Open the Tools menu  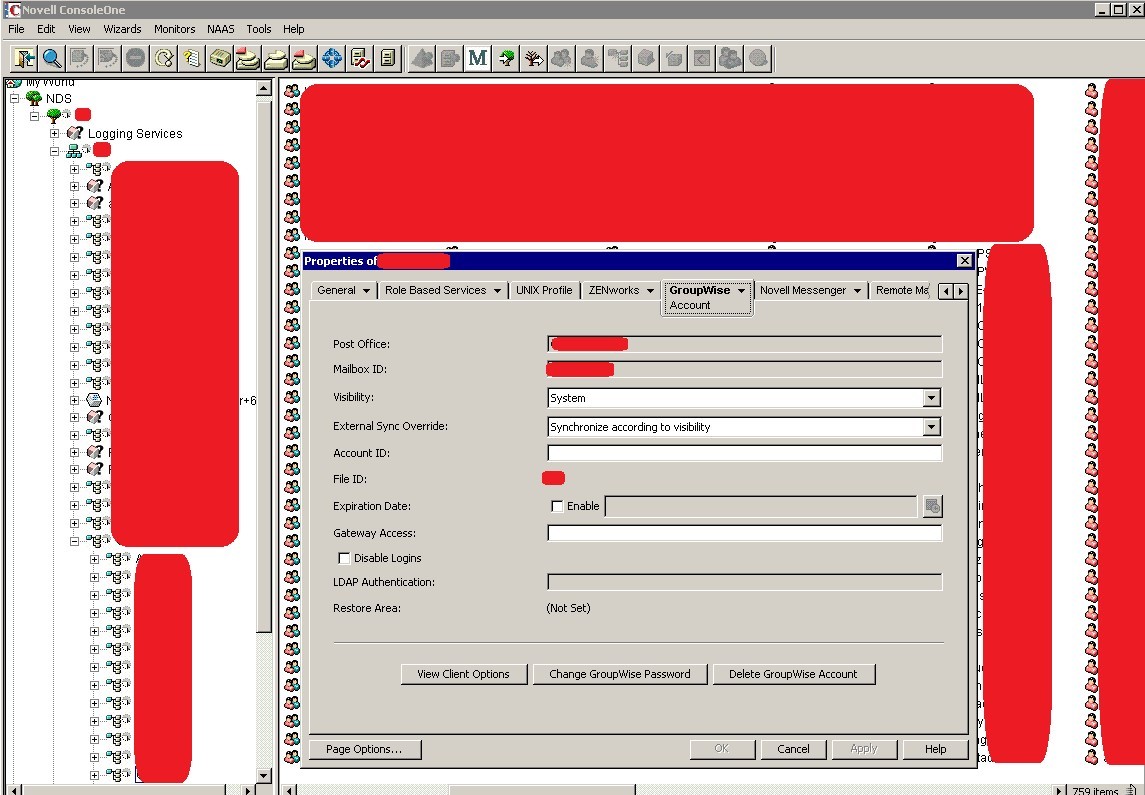[x=259, y=29]
